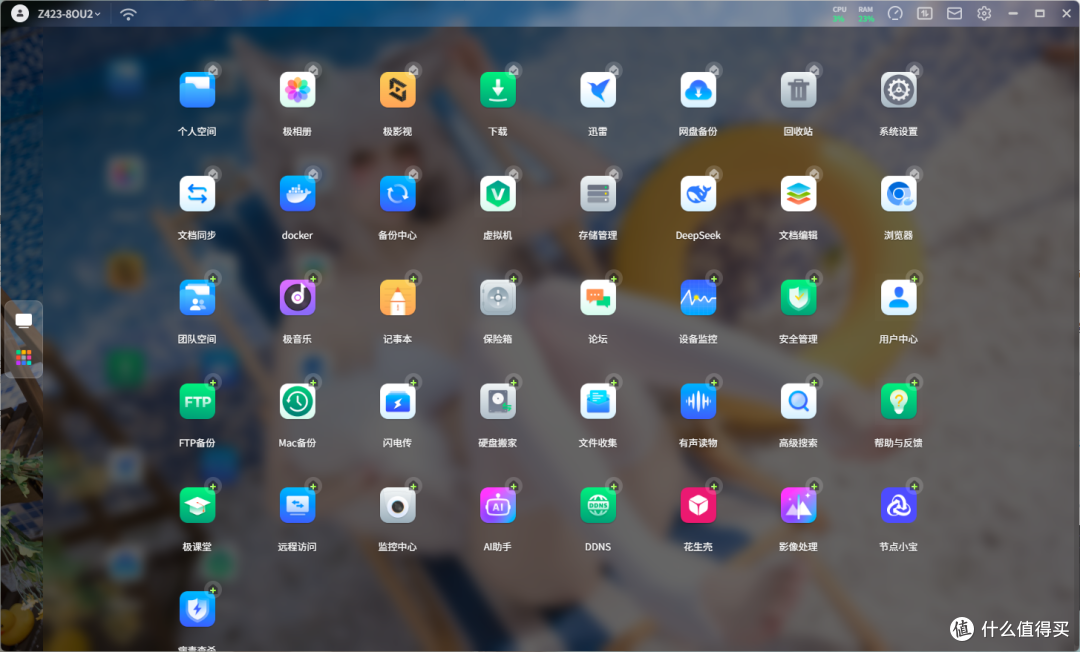Open the 高级搜索 advanced search app

(x=798, y=402)
